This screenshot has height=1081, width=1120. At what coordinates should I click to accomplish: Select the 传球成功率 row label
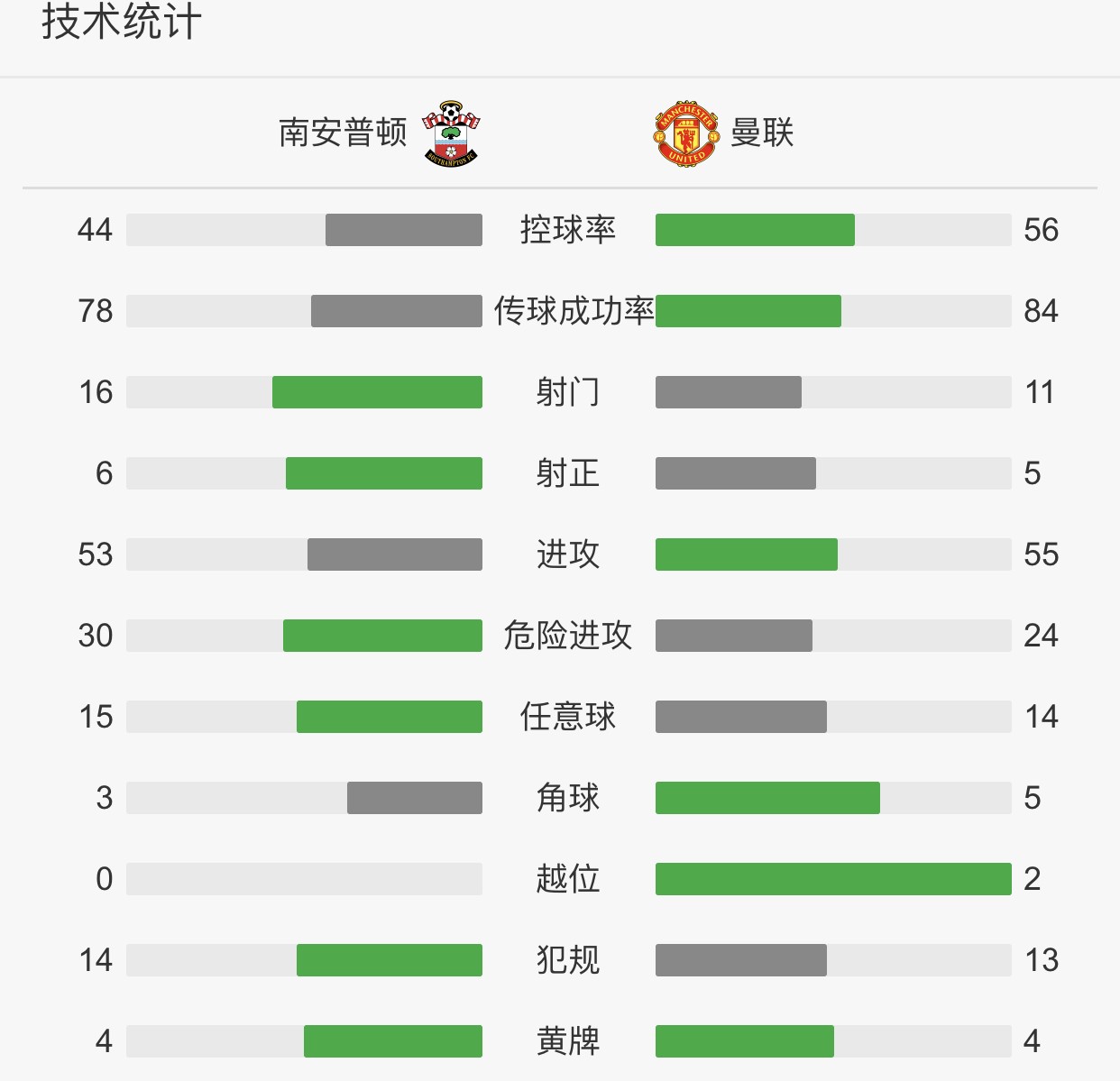coord(574,311)
